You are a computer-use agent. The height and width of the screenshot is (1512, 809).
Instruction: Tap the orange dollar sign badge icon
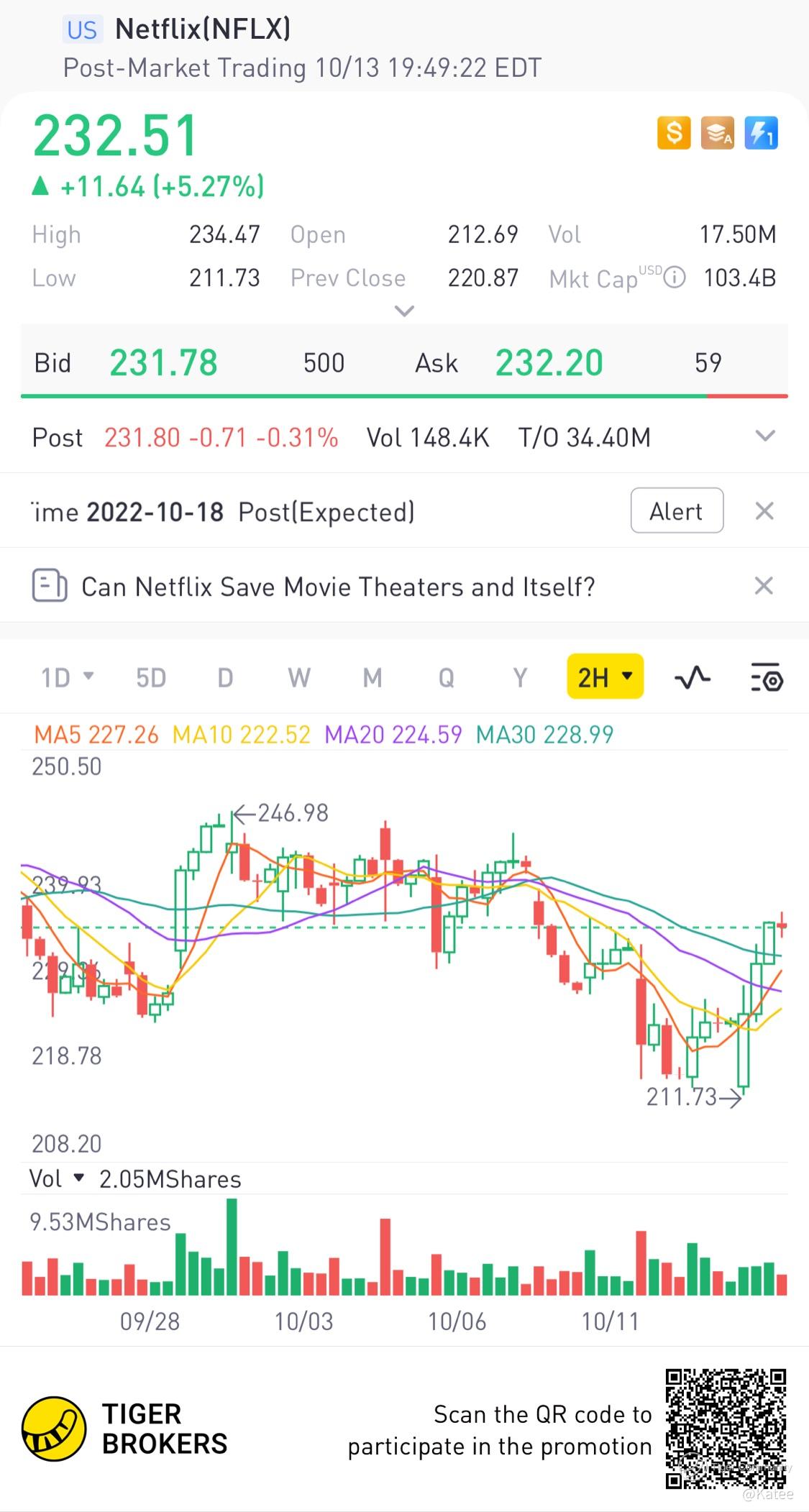pyautogui.click(x=674, y=133)
